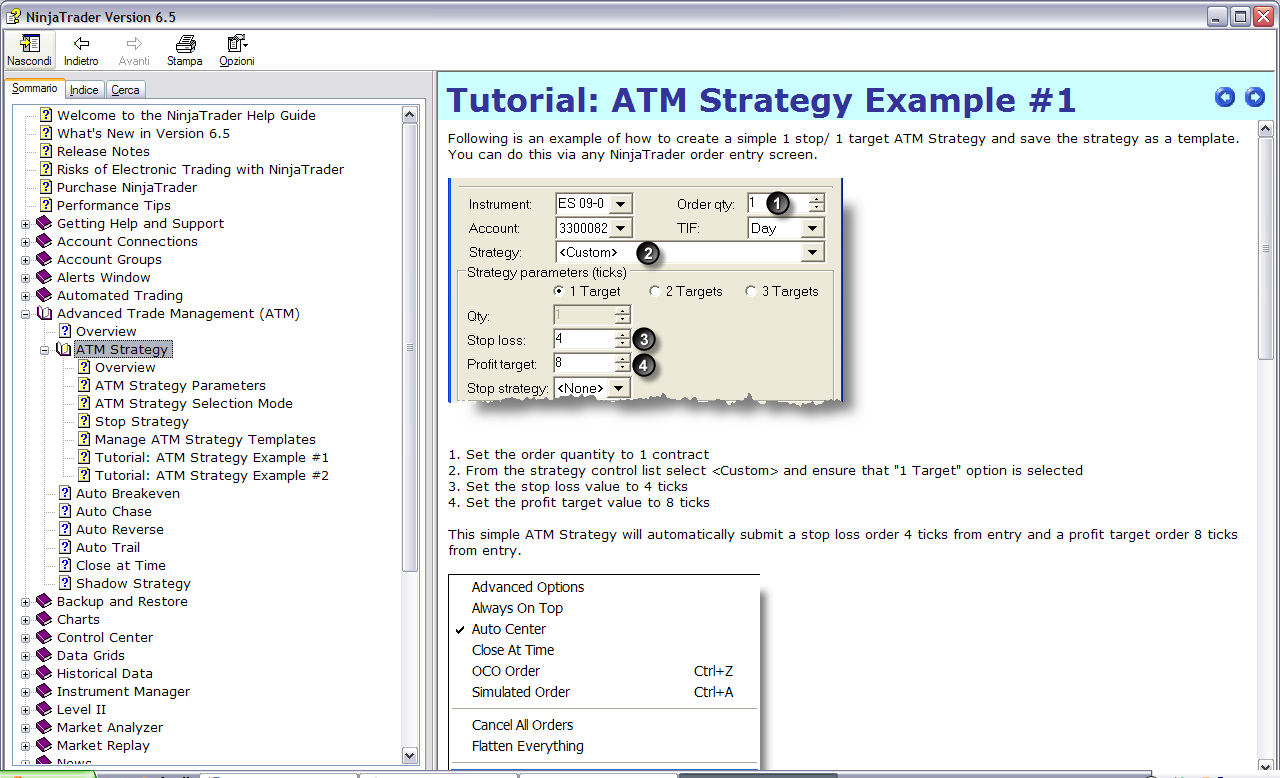The height and width of the screenshot is (778, 1280).
Task: Open the Cerca search tab
Action: tap(125, 90)
